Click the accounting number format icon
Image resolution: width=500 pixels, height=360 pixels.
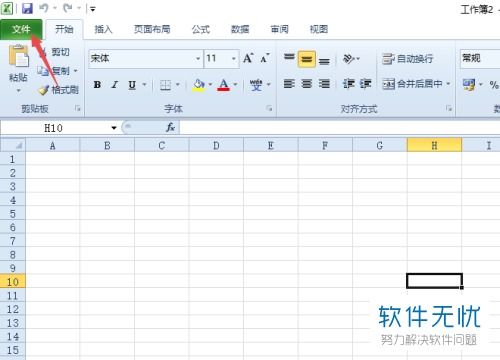[x=469, y=85]
